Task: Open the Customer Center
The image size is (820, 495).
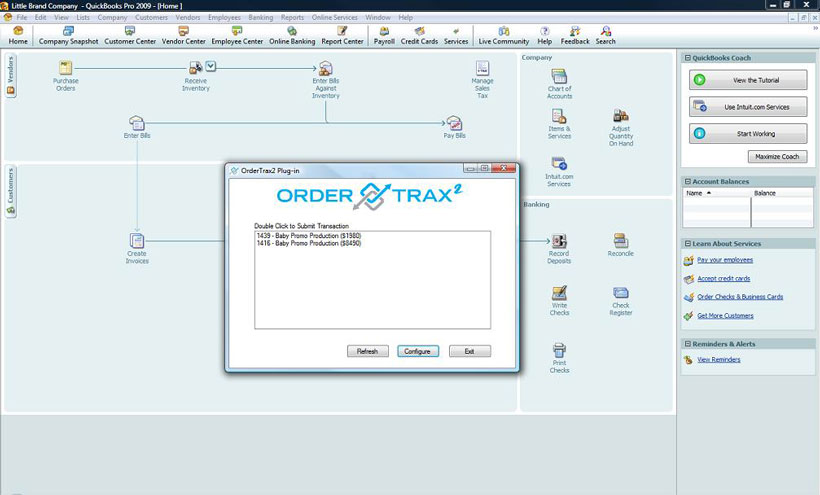Action: click(x=130, y=36)
